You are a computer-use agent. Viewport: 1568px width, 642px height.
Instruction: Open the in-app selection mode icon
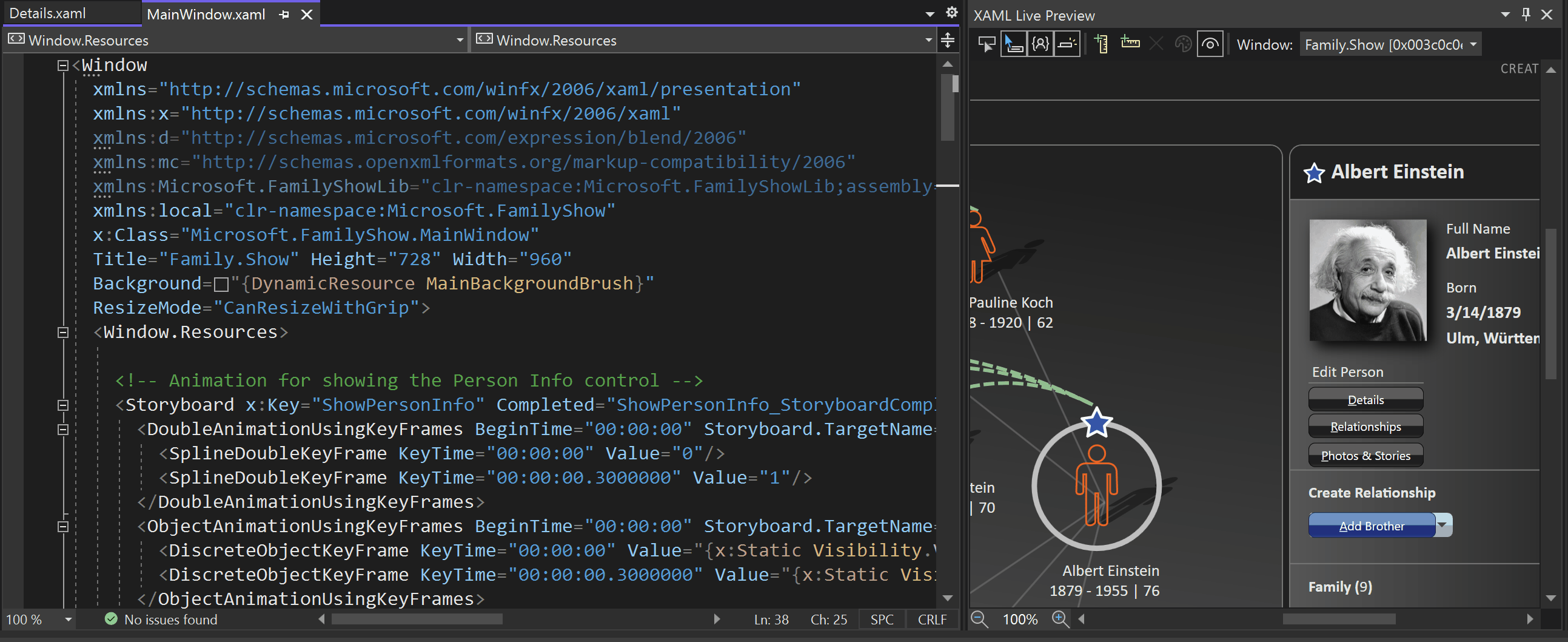click(987, 43)
